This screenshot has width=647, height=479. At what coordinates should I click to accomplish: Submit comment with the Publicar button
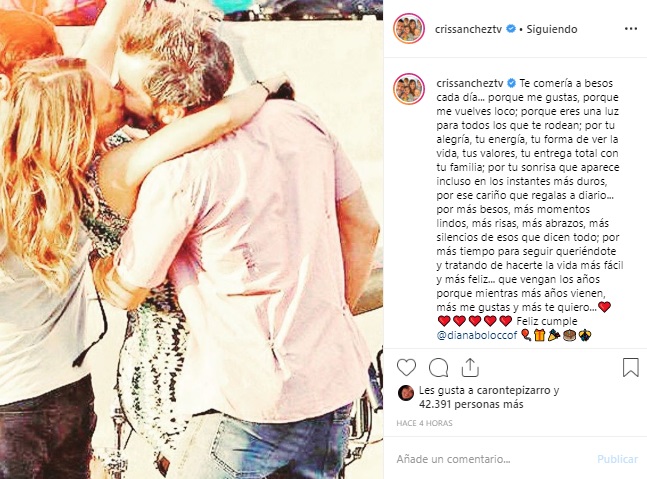pyautogui.click(x=617, y=459)
